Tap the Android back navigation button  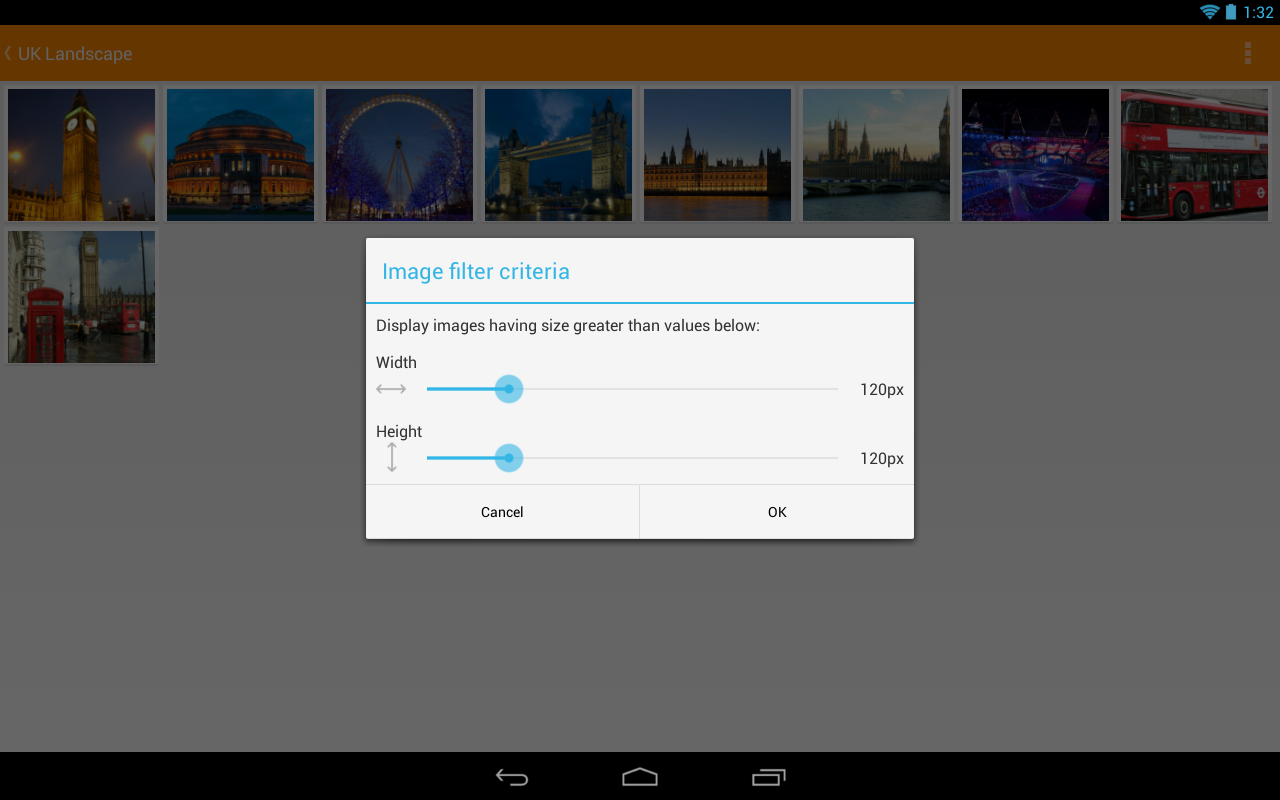[x=512, y=777]
